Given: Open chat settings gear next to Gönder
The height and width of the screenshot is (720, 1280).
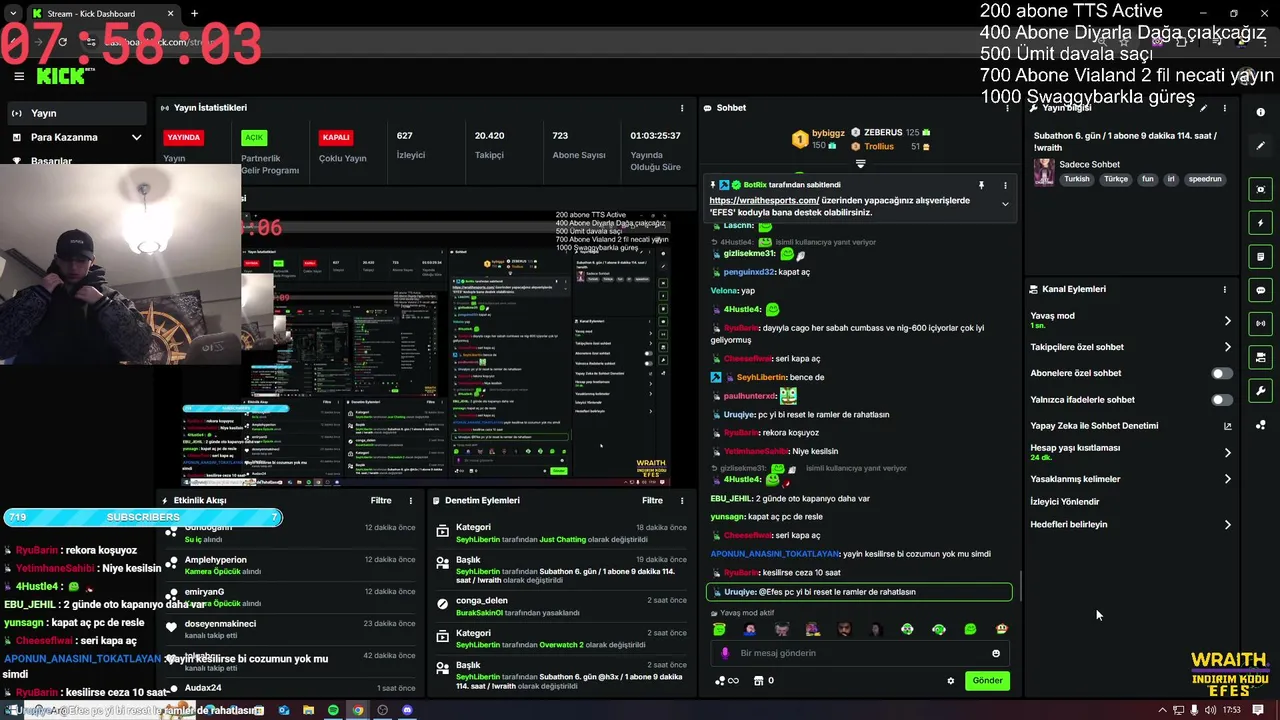Looking at the screenshot, I should click(951, 681).
